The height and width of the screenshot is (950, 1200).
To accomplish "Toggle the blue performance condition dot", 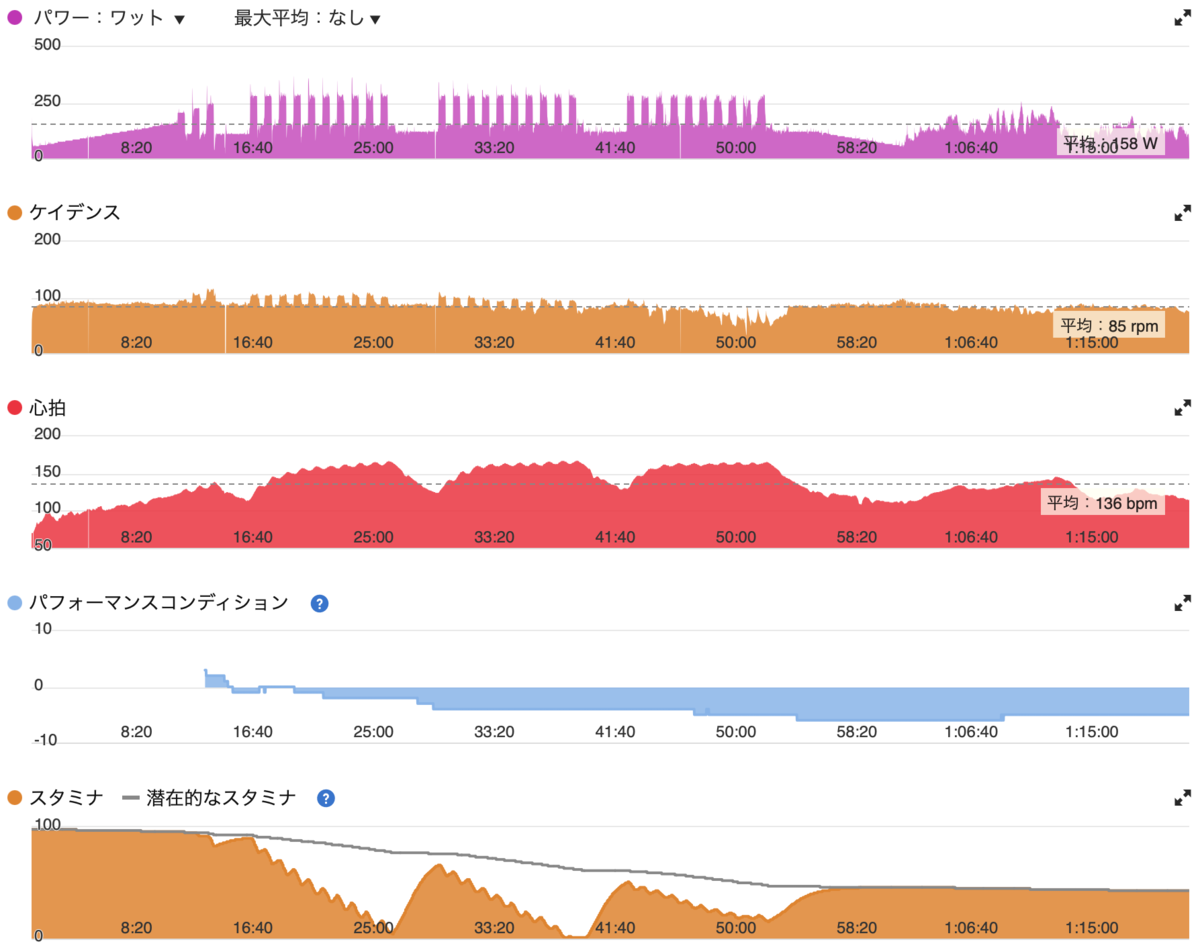I will coord(15,603).
